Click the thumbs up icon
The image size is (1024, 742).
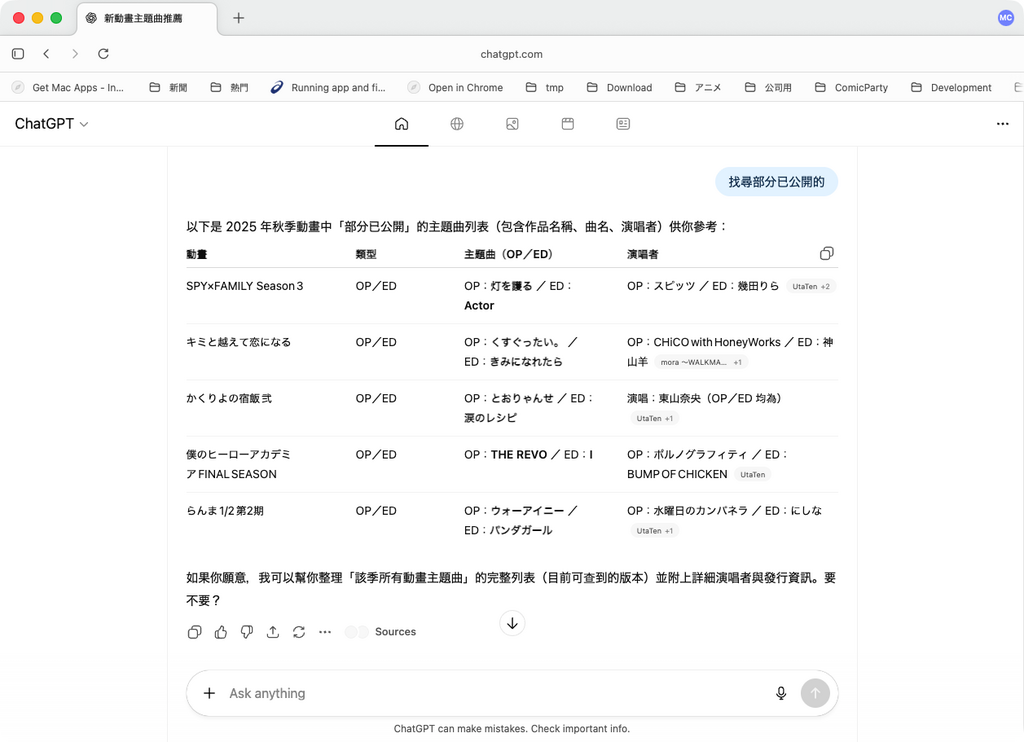coord(221,632)
